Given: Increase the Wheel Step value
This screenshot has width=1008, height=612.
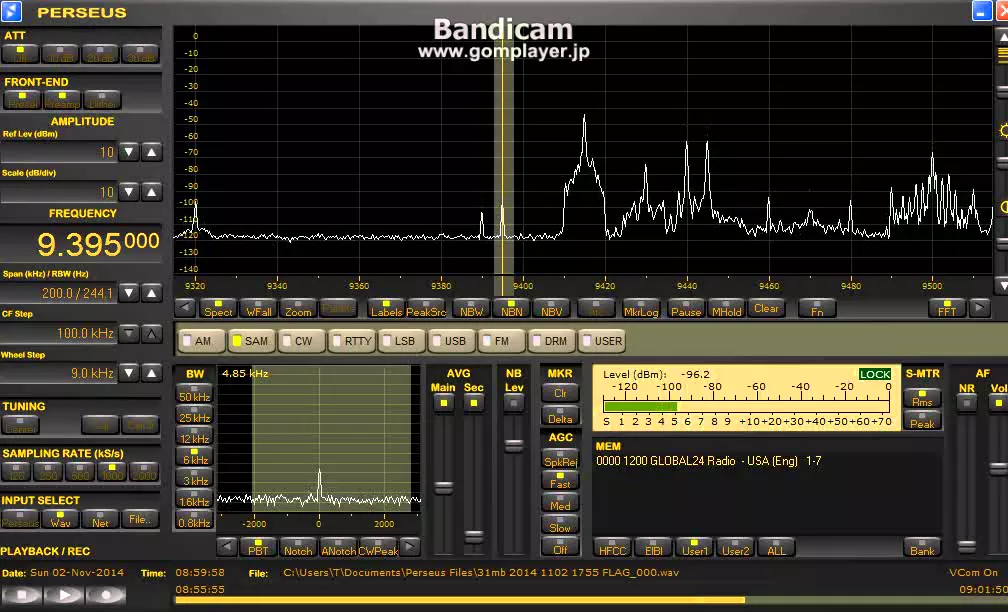Looking at the screenshot, I should [x=151, y=373].
